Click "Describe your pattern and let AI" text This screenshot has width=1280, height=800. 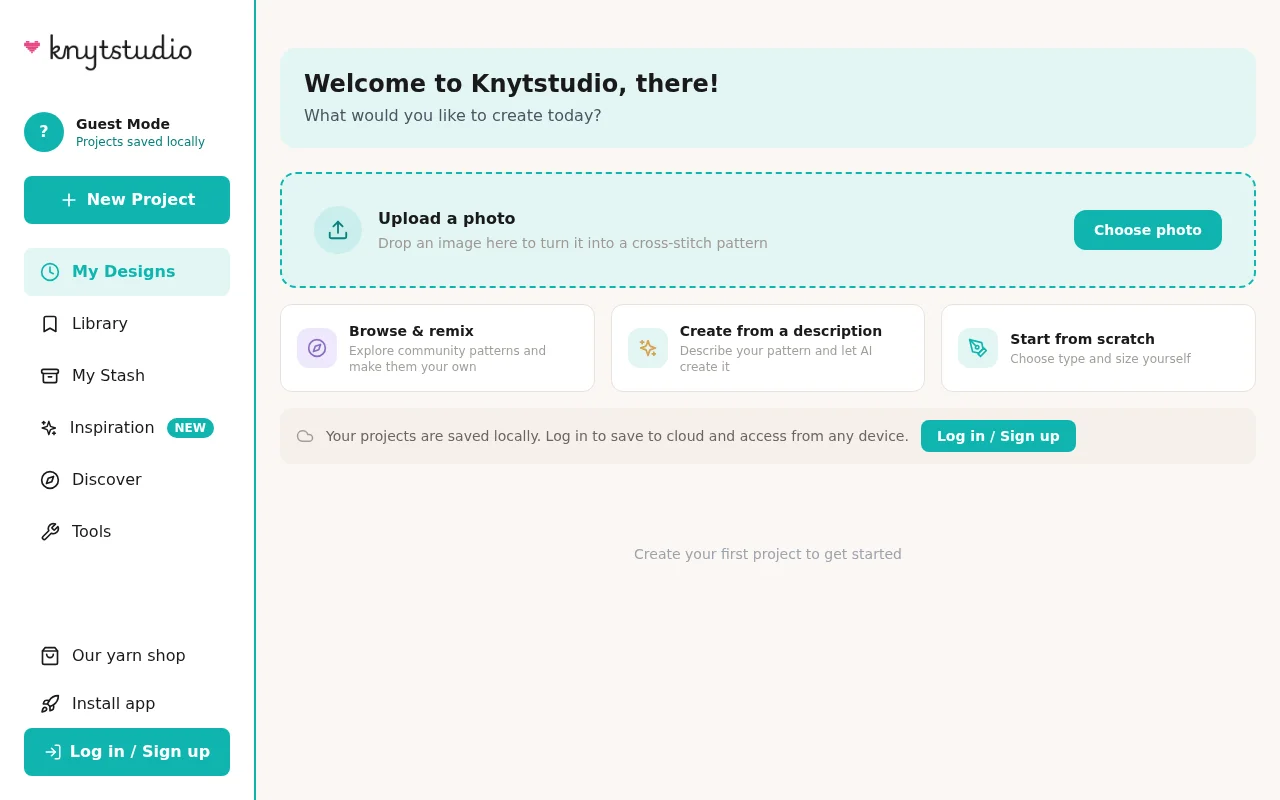pyautogui.click(x=776, y=359)
